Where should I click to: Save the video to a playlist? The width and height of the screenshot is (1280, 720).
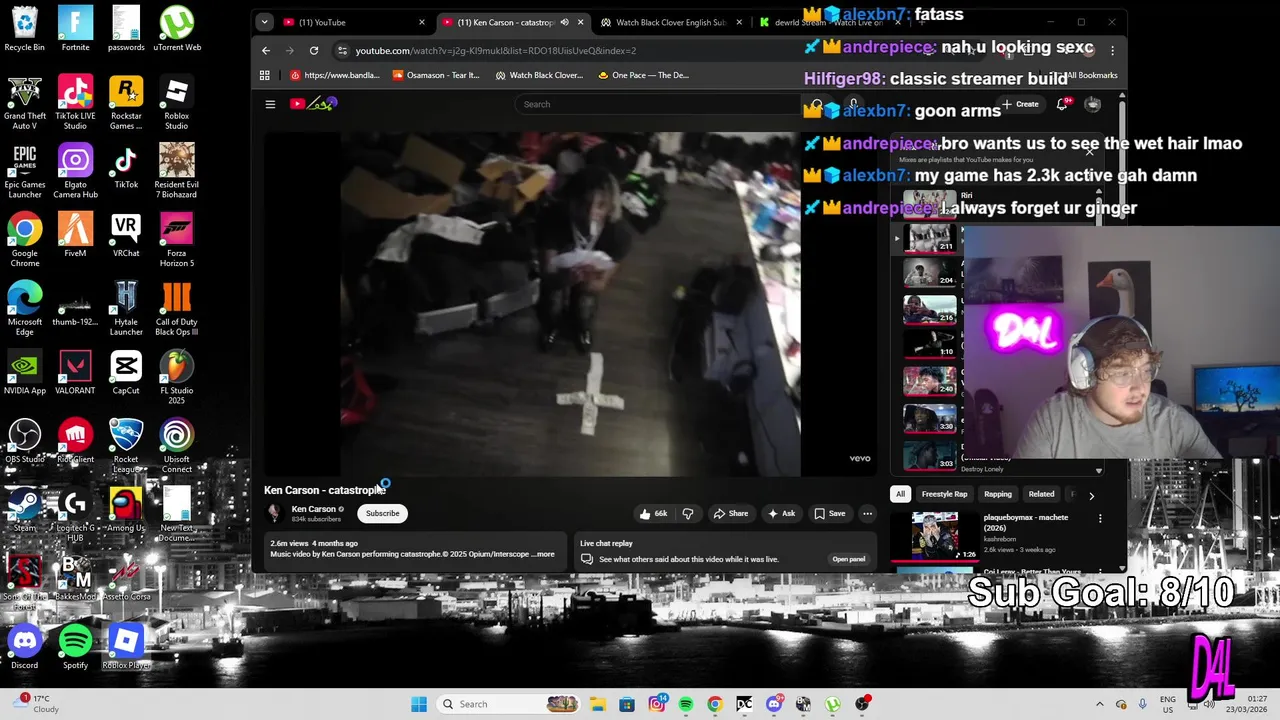tap(829, 513)
